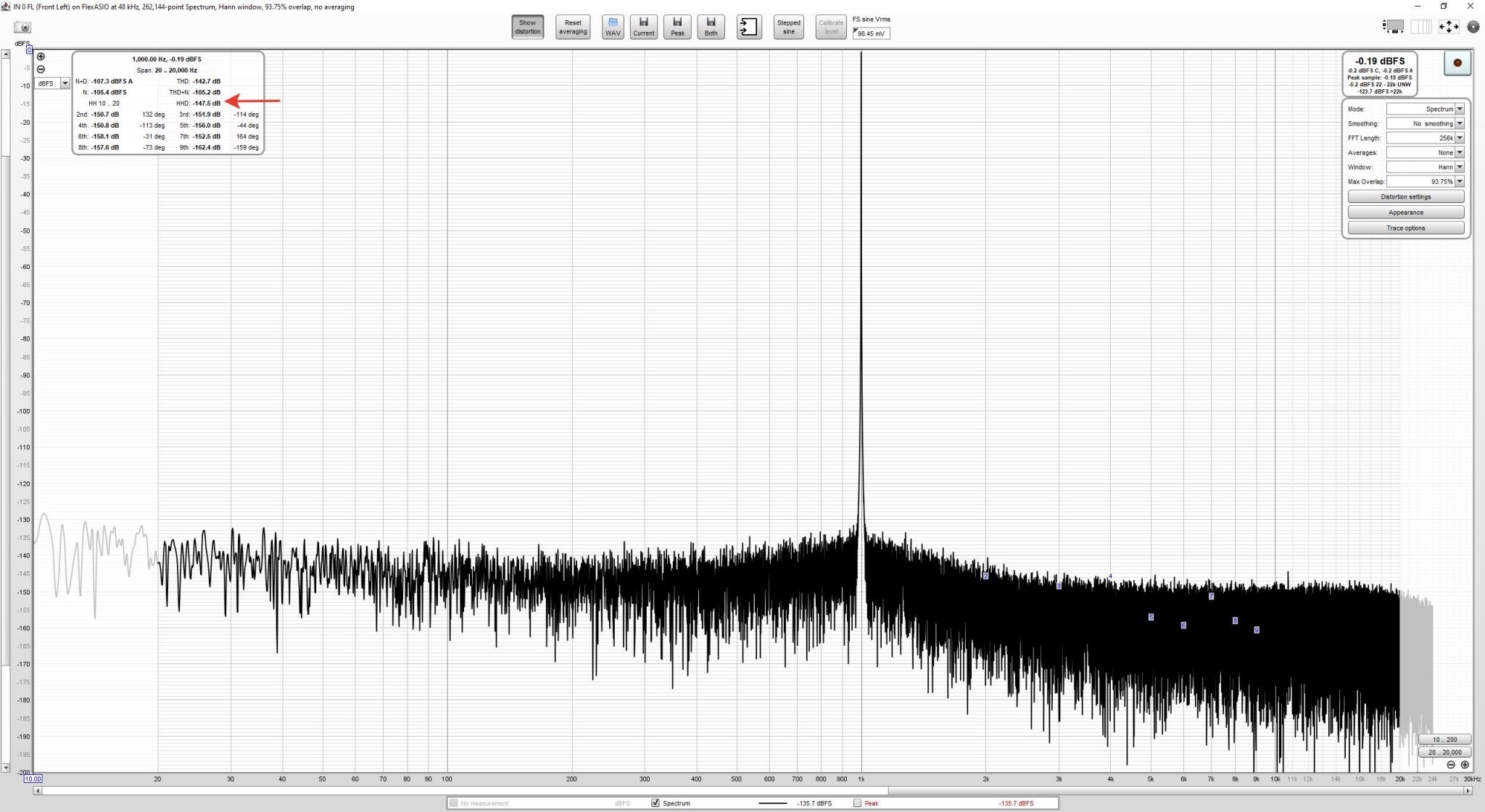Toggle the No measurement checkbox
The height and width of the screenshot is (812, 1485).
point(454,803)
